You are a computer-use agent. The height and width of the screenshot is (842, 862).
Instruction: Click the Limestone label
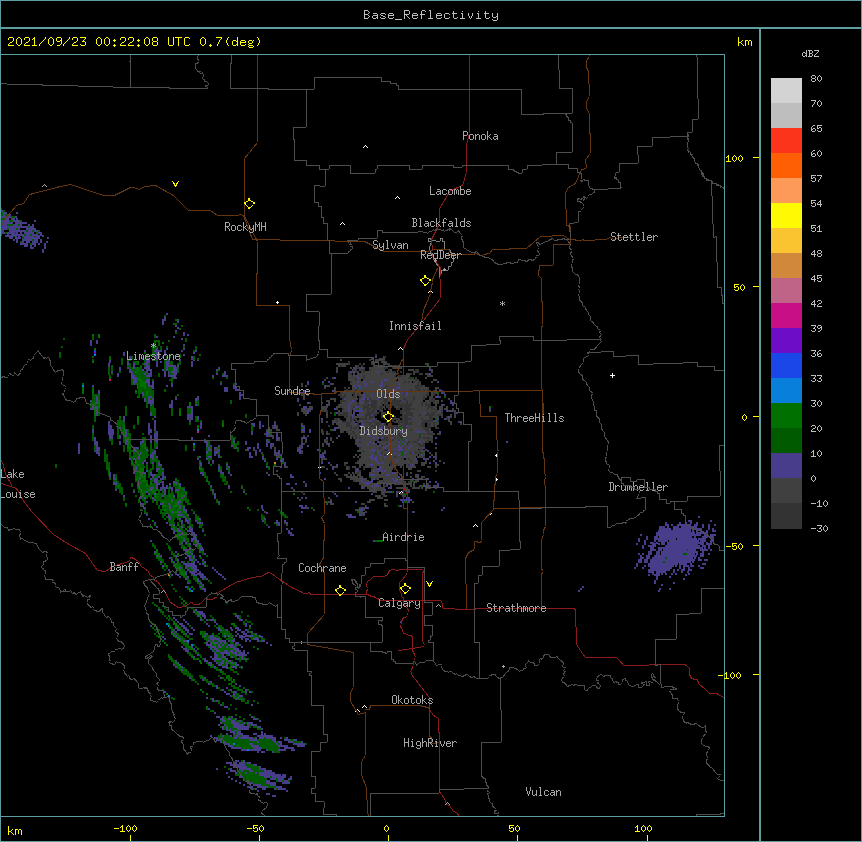tap(153, 356)
